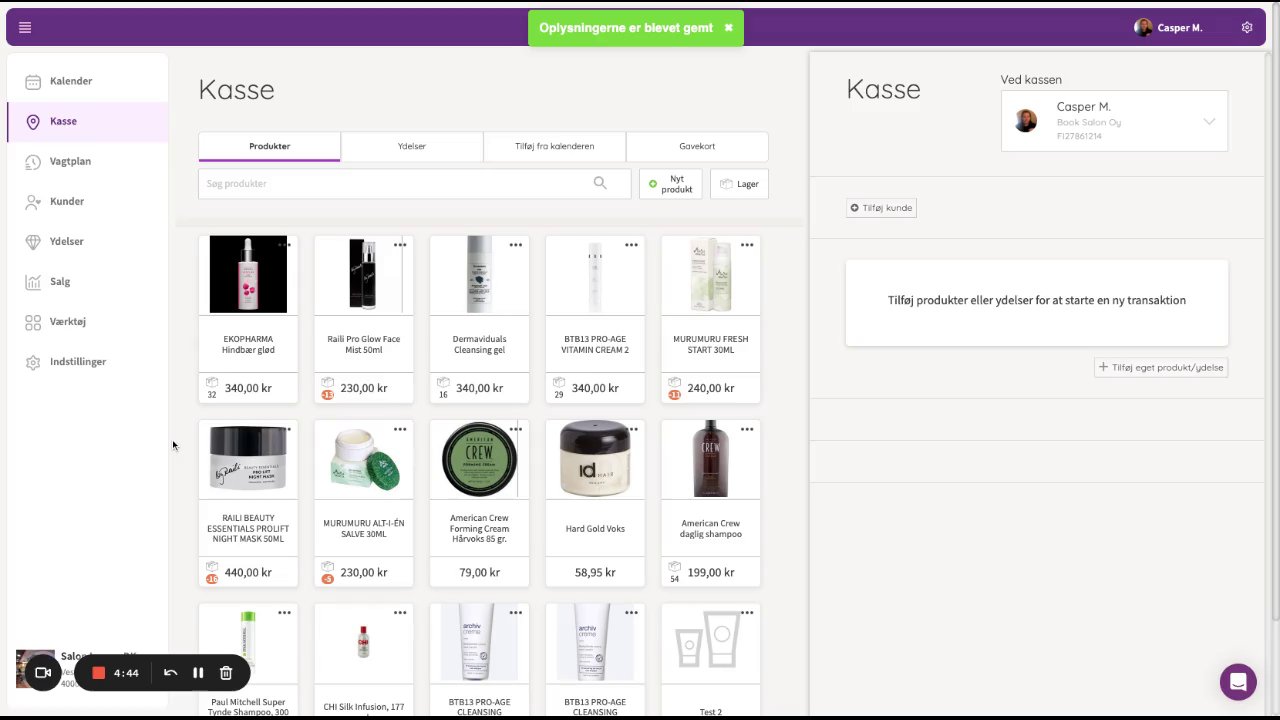Image resolution: width=1280 pixels, height=720 pixels.
Task: Open options menu for BTB13 PRO-AGE VITAMIN CREAM 2
Action: 632,245
